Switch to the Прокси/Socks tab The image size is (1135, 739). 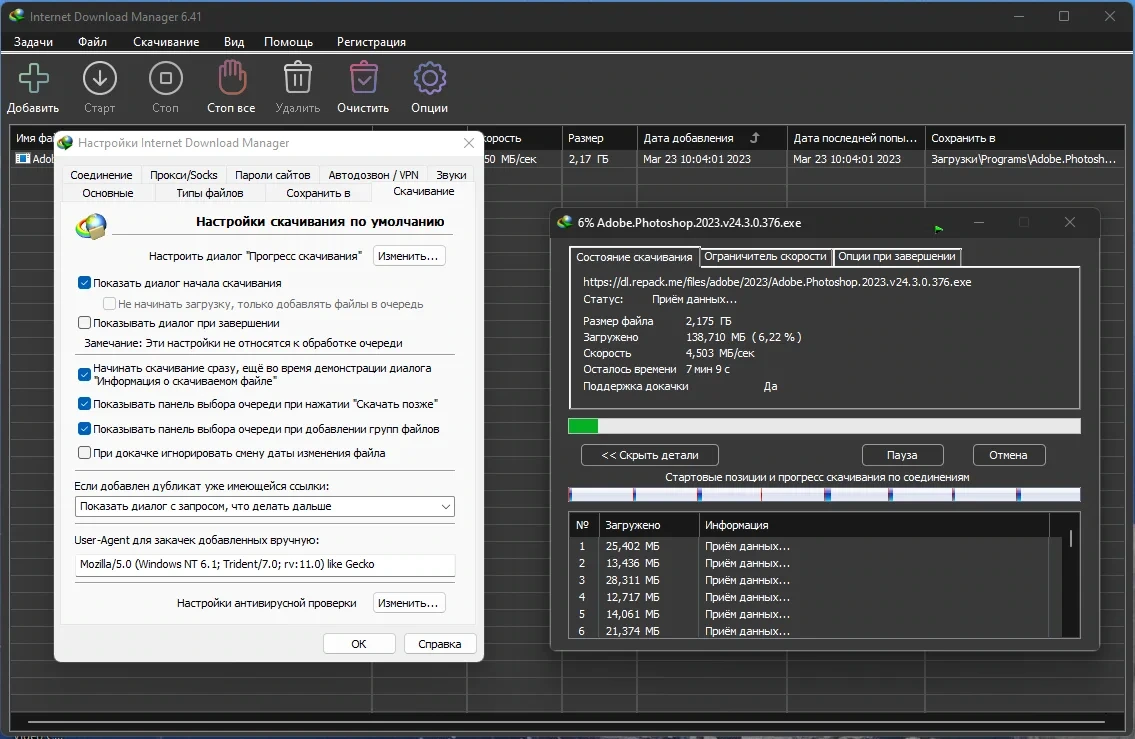pyautogui.click(x=183, y=175)
